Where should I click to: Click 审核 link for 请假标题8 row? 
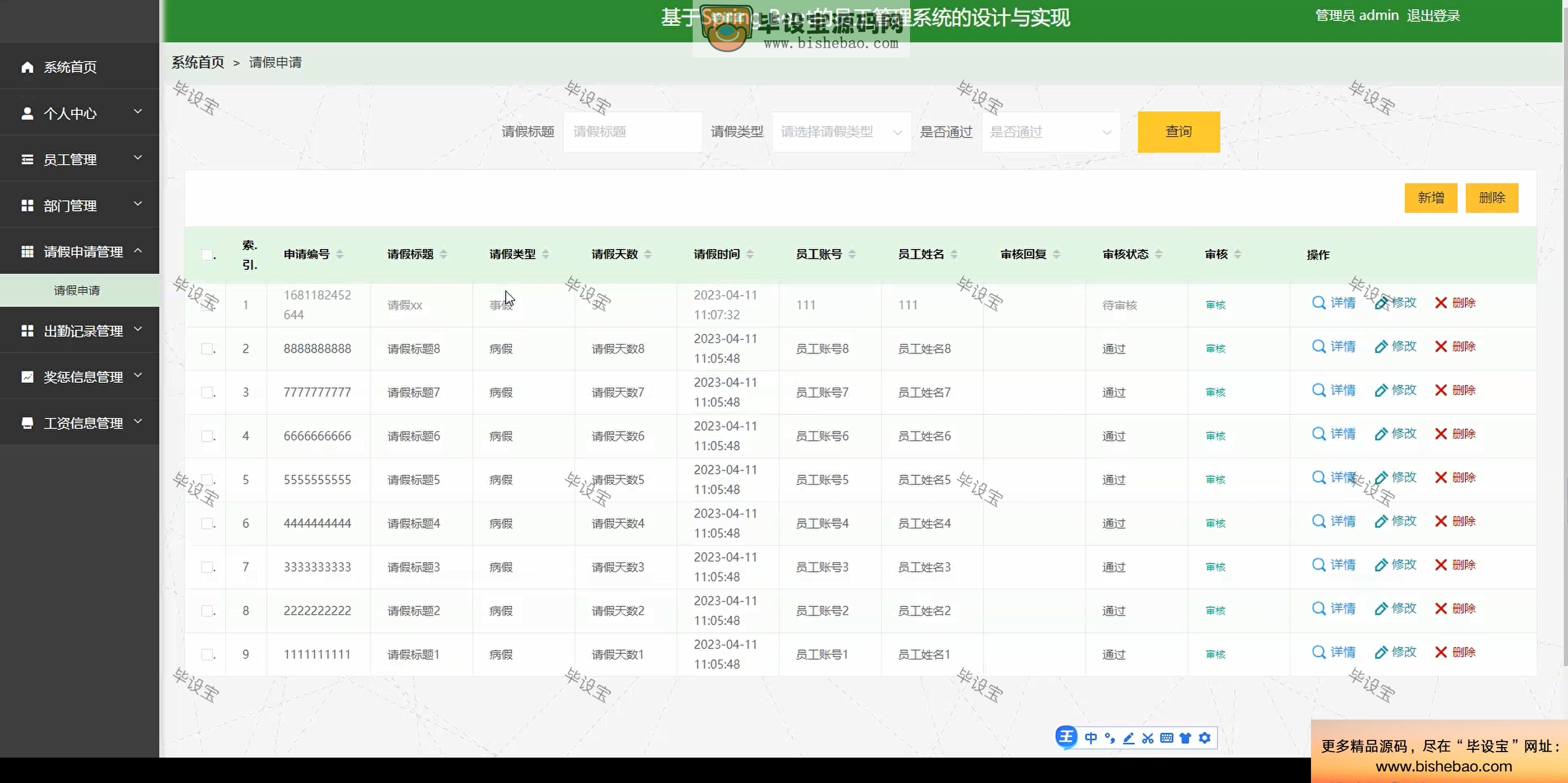[x=1216, y=349]
